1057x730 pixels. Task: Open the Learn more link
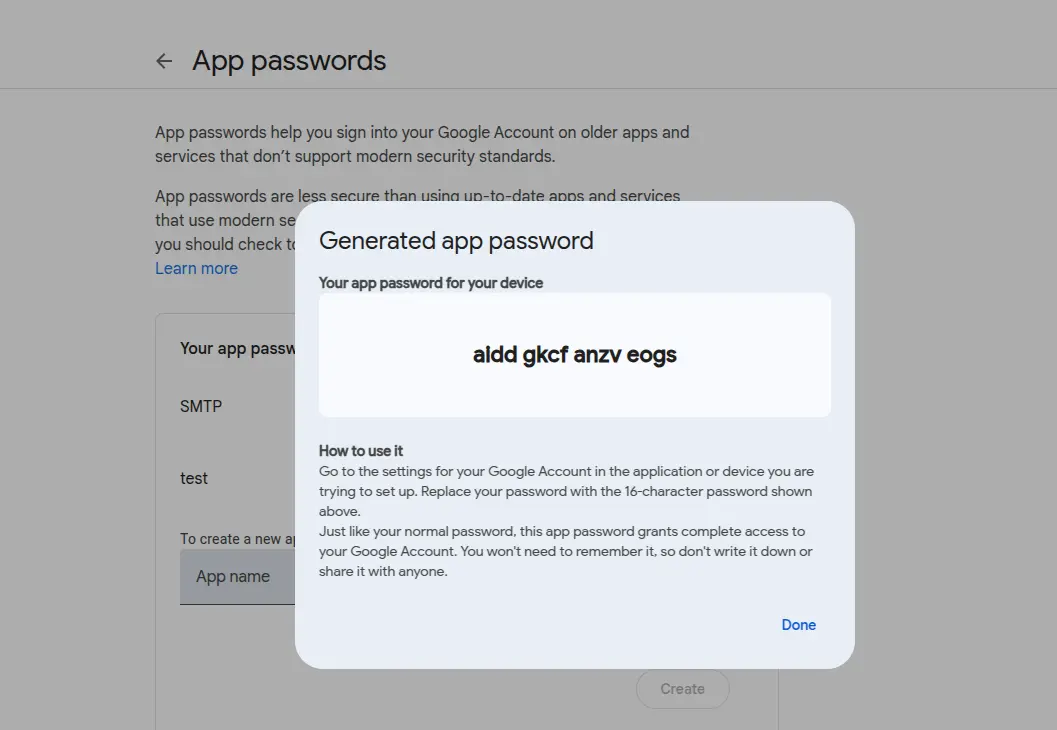(196, 268)
